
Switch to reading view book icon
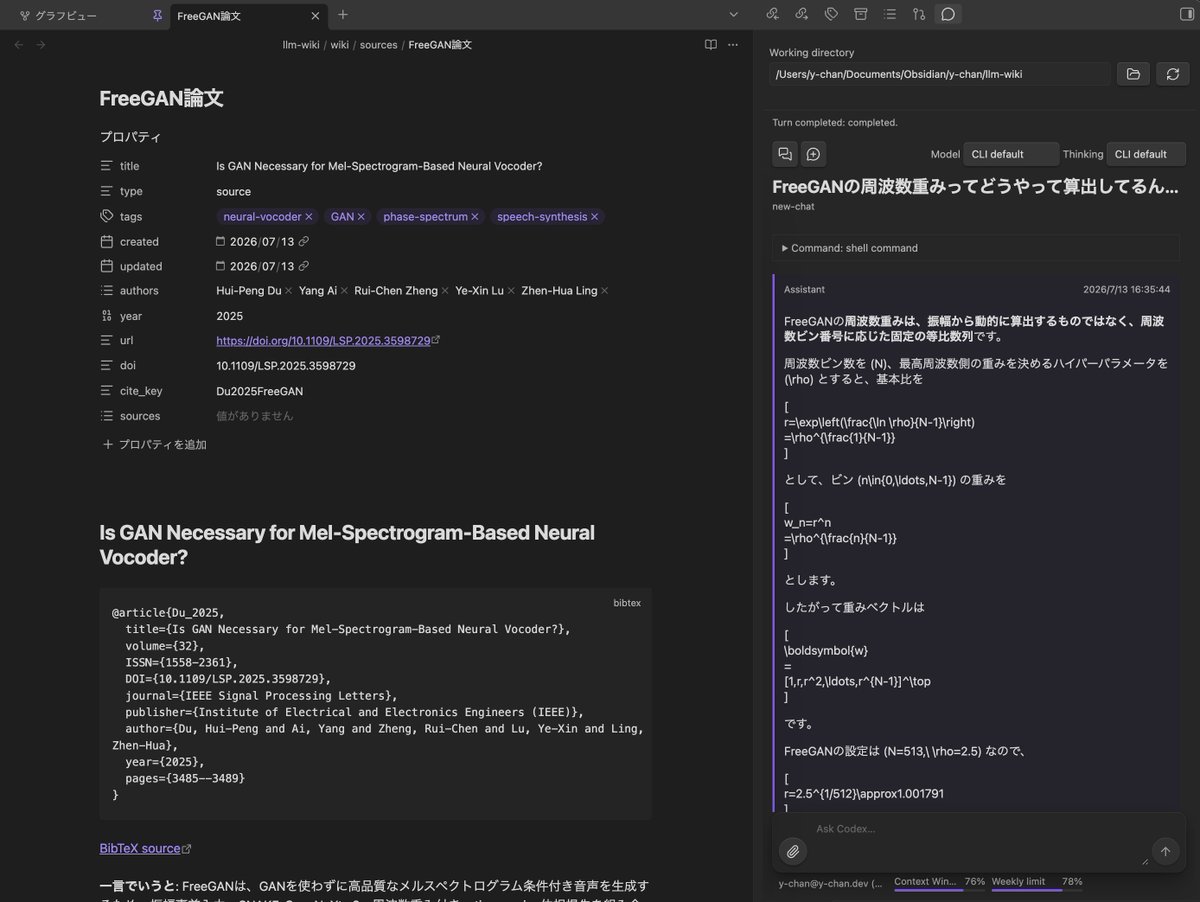[x=710, y=45]
